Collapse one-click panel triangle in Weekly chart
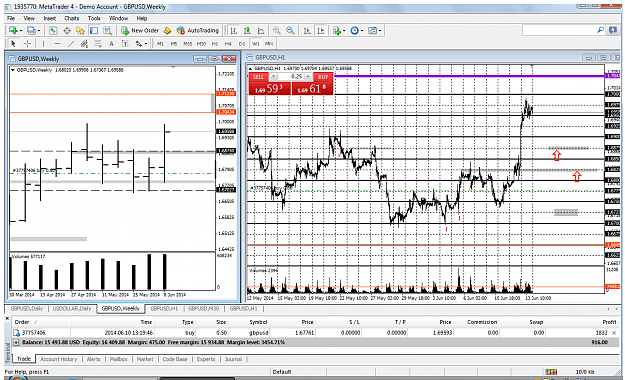Viewport: 625px width, 380px height. click(x=13, y=70)
